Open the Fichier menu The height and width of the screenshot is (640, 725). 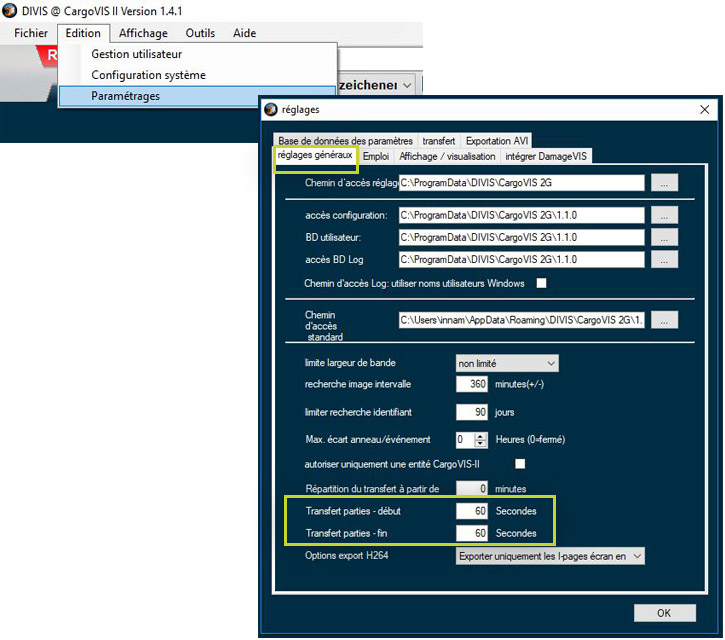coord(31,33)
